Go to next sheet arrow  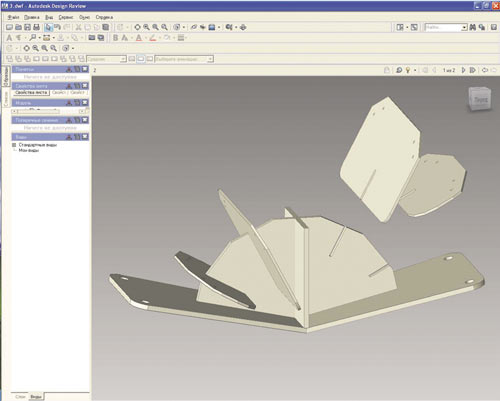click(x=463, y=70)
